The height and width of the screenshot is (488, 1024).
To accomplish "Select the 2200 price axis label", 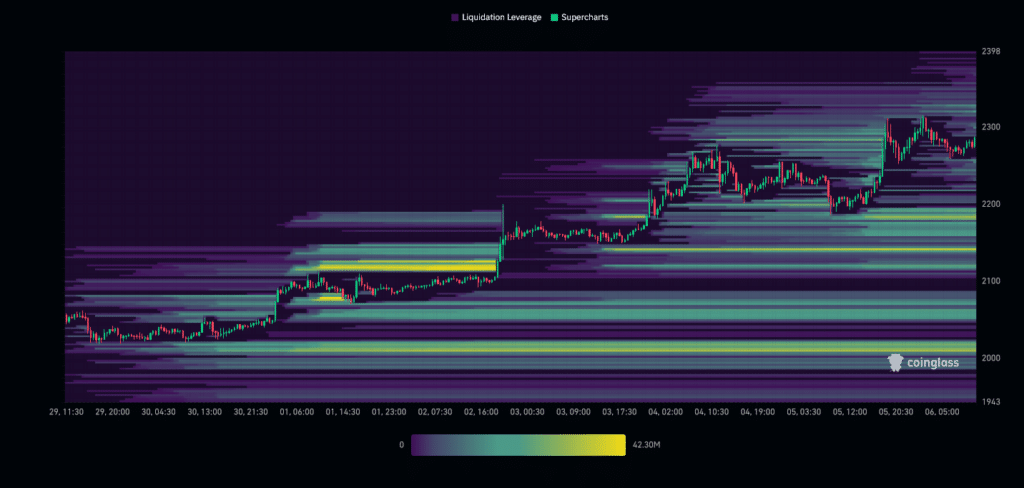I will (990, 204).
